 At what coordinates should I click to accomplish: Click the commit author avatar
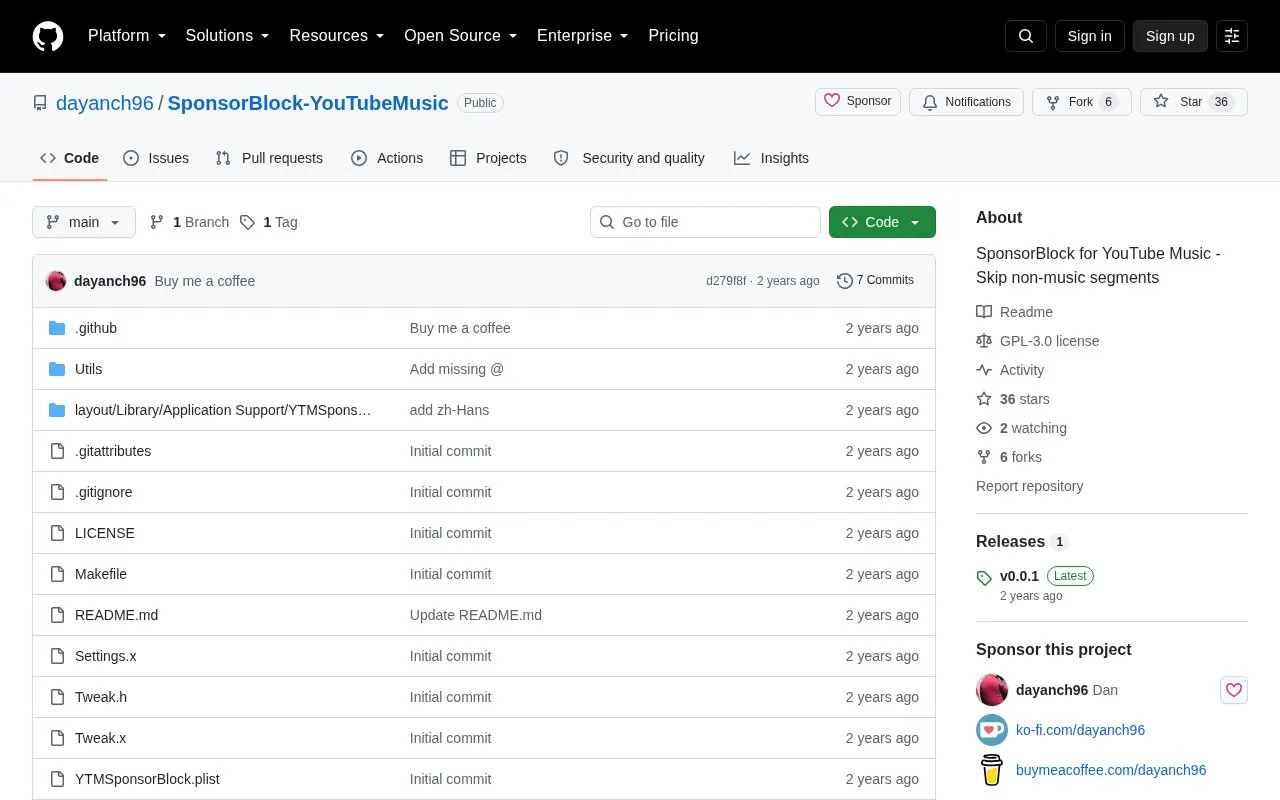tap(56, 281)
